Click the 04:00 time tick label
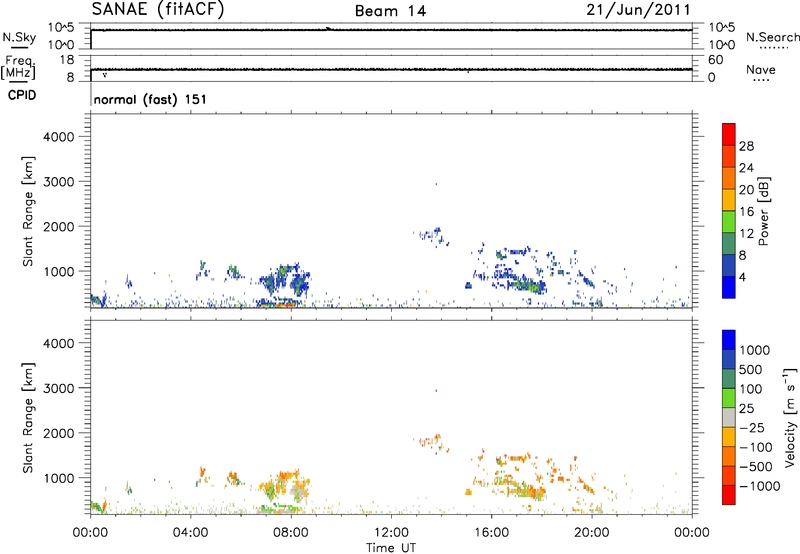Image resolution: width=800 pixels, height=554 pixels. click(x=190, y=533)
